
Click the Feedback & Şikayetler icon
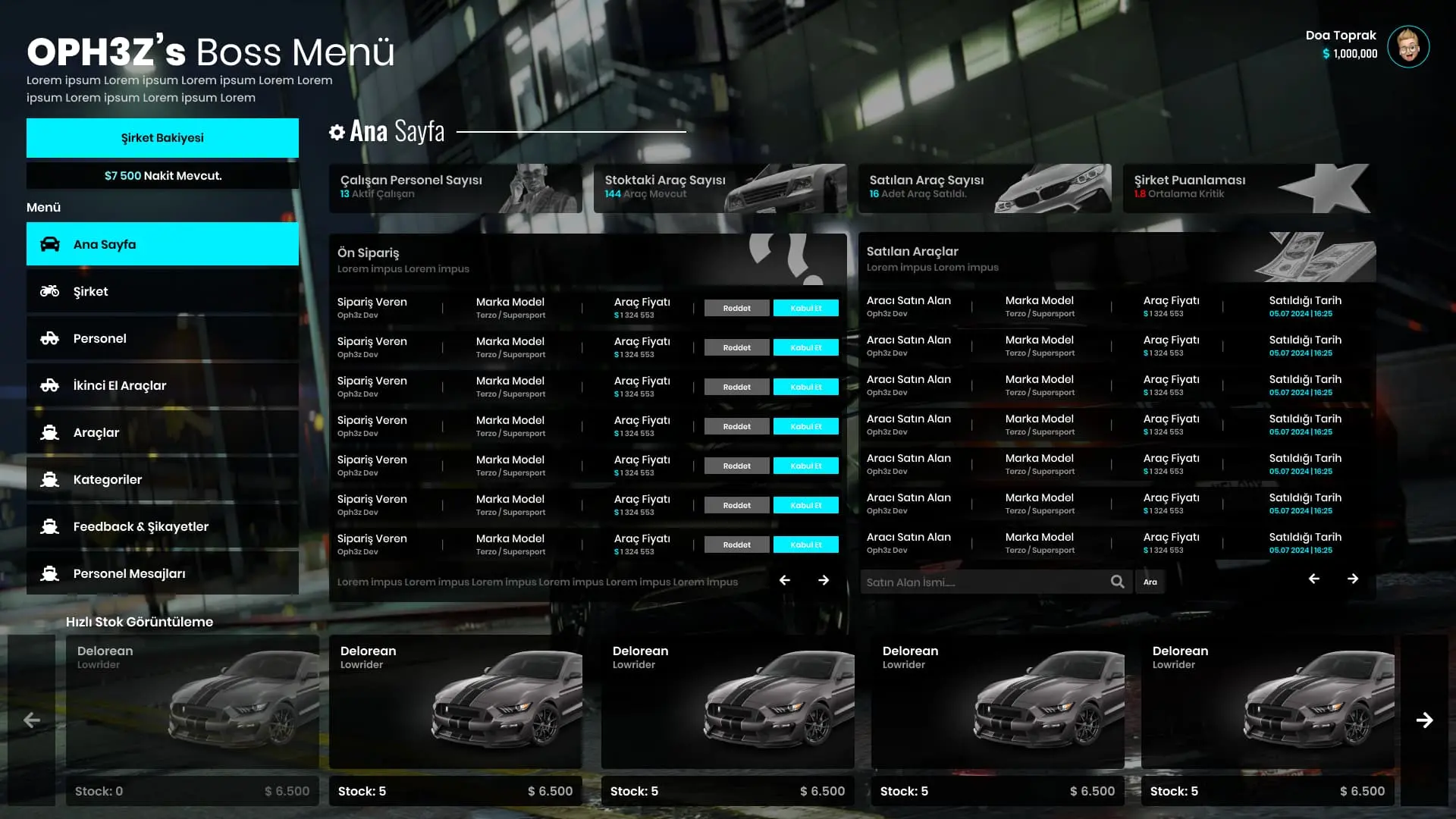point(49,526)
